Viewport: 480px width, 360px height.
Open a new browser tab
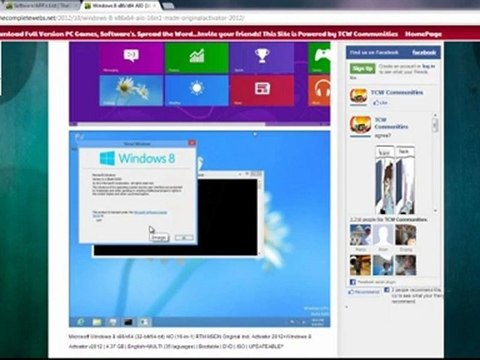click(169, 6)
